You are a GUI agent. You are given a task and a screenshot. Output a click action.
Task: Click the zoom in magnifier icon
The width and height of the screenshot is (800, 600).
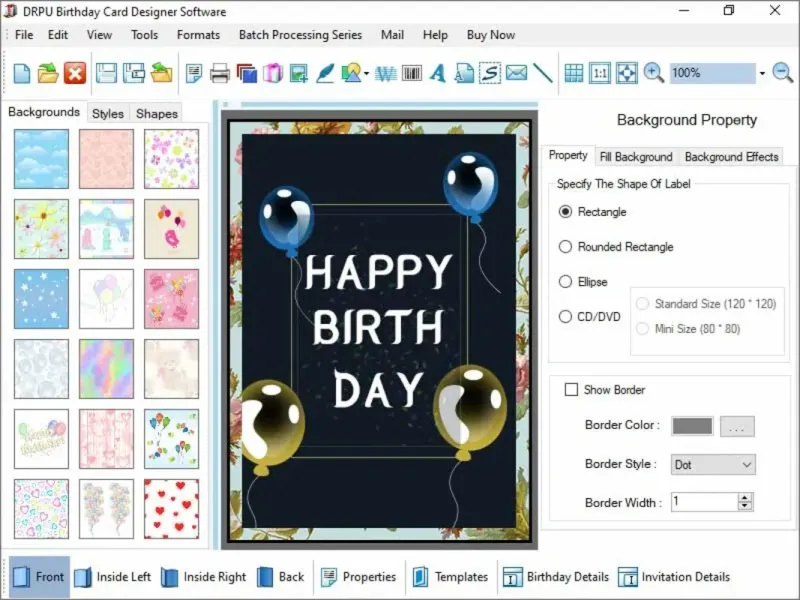pyautogui.click(x=654, y=73)
